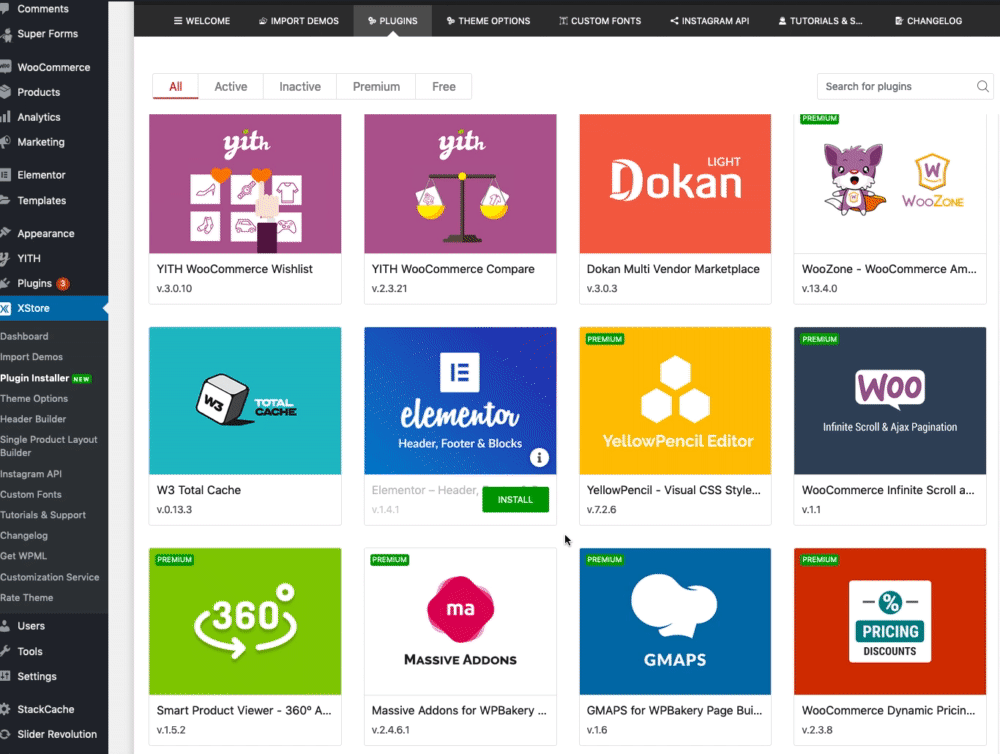
Task: Open YellowPencil Editor thumbnail
Action: (675, 401)
